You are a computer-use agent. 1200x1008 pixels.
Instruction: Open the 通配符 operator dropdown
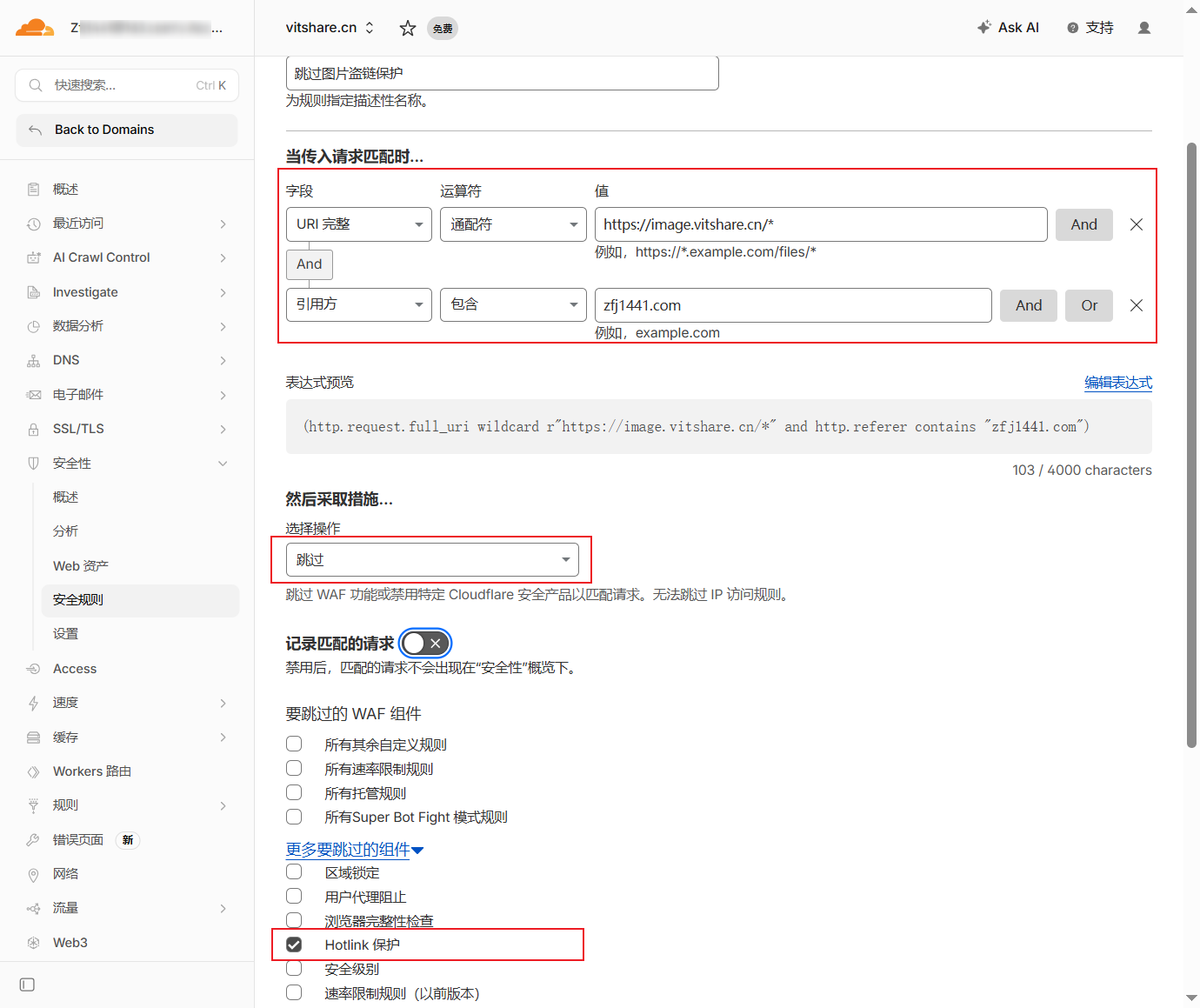pyautogui.click(x=513, y=224)
